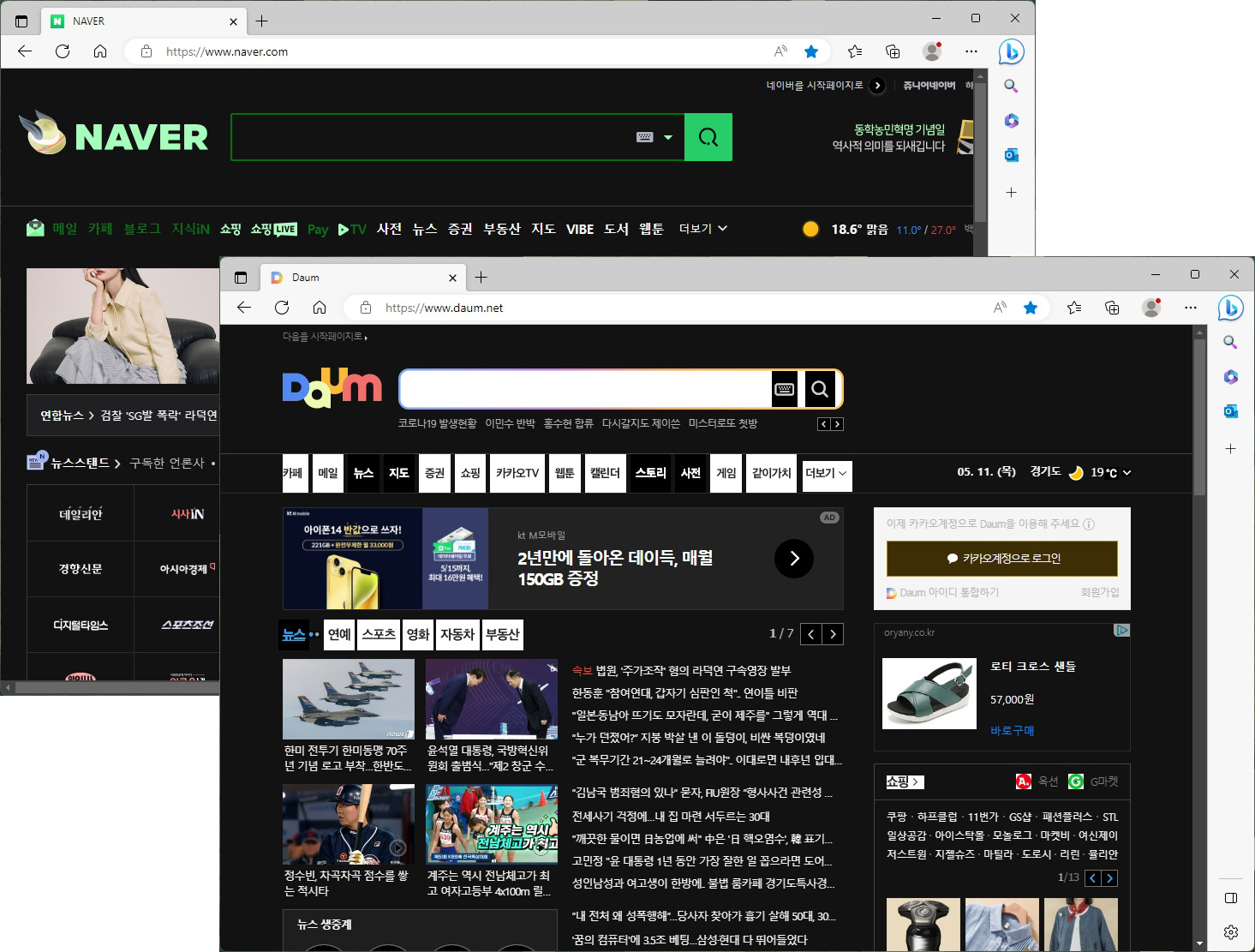Toggle the favorites star for daum.net
Viewport: 1255px width, 952px height.
[1031, 308]
